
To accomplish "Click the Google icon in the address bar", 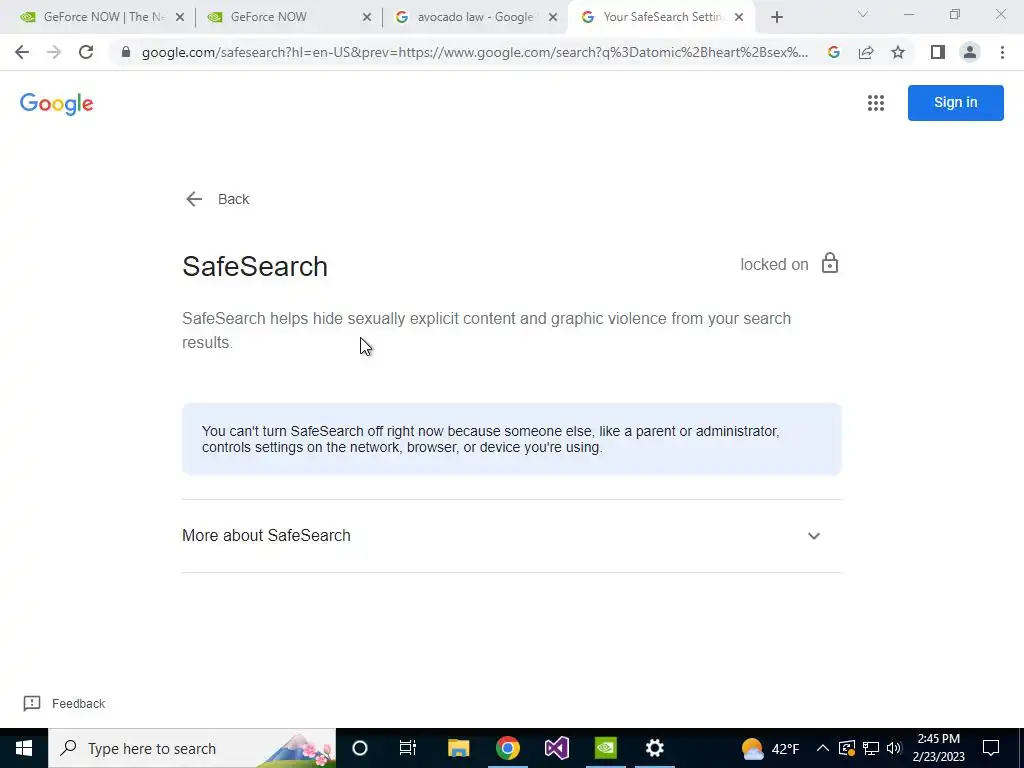I will pos(833,52).
